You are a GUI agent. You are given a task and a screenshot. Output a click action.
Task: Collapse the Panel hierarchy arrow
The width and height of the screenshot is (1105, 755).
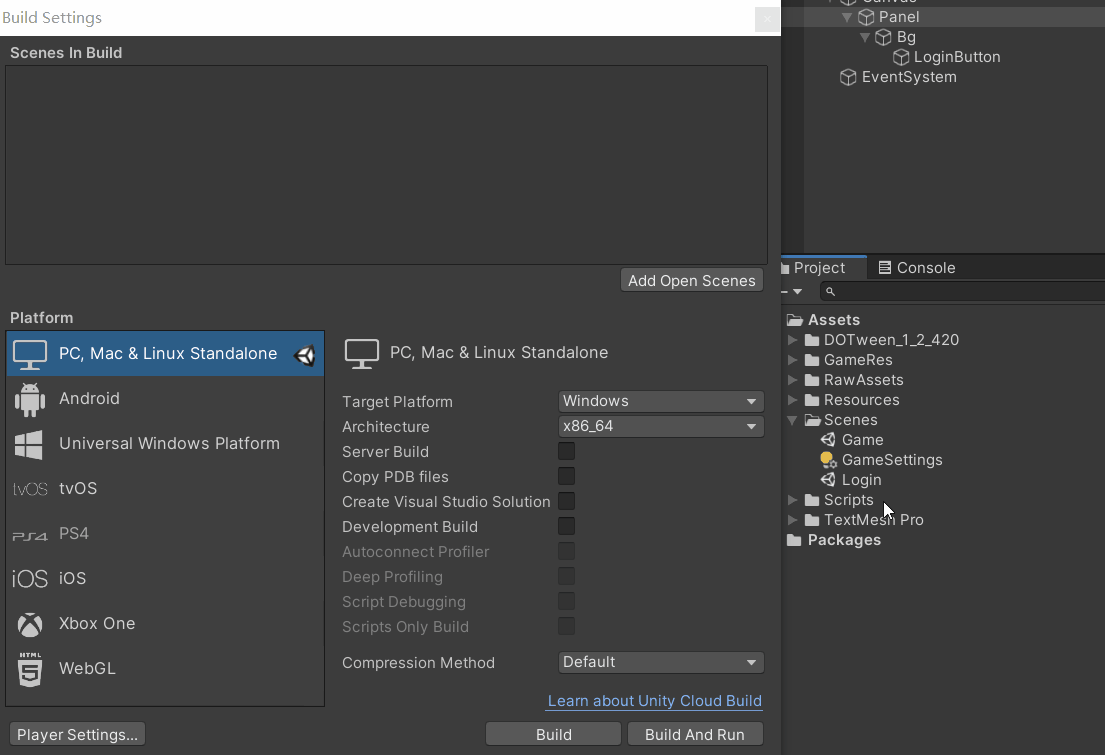coord(847,17)
